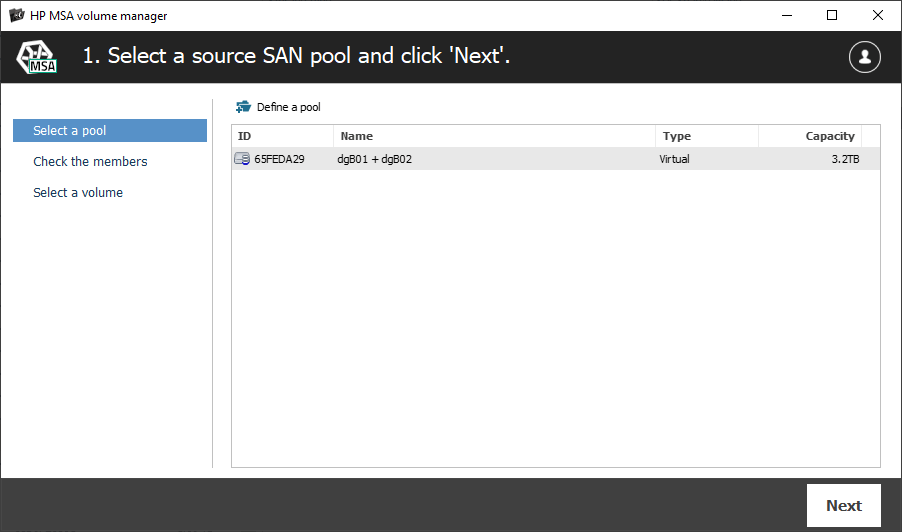Open the user account profile icon
902x532 pixels.
[864, 57]
